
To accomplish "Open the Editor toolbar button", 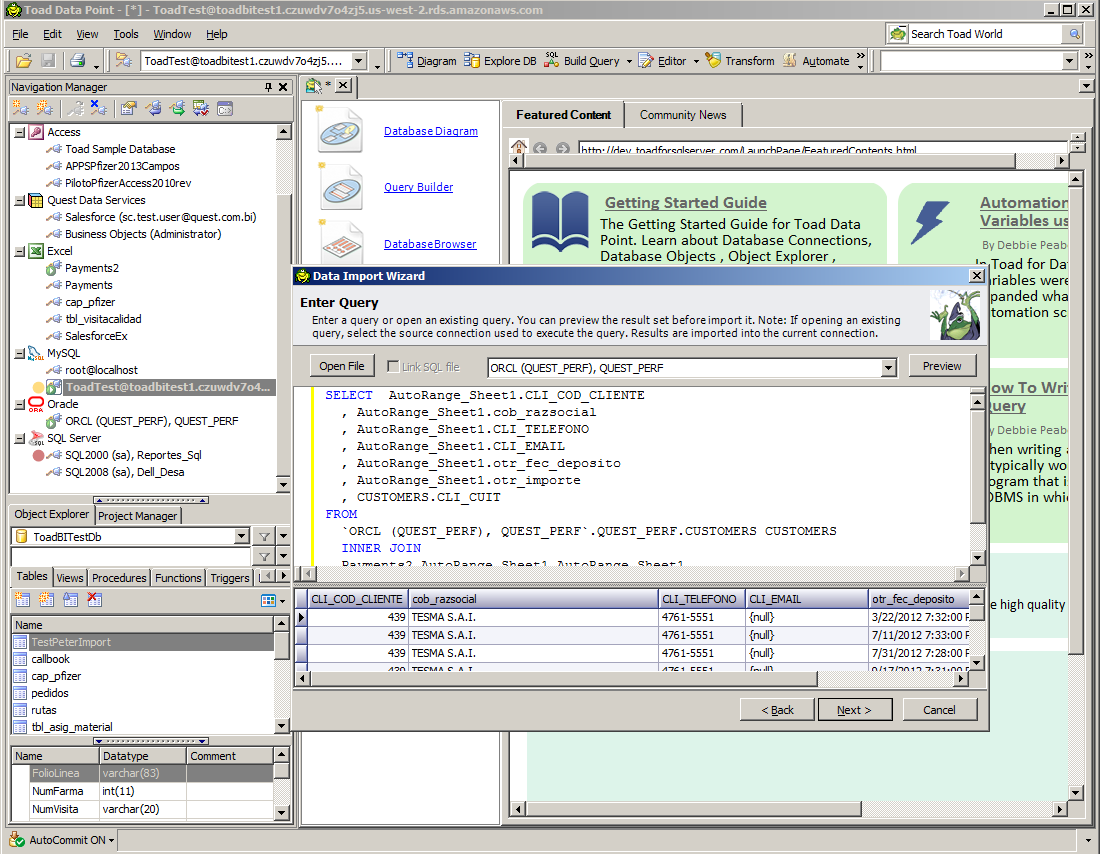I will coord(662,61).
